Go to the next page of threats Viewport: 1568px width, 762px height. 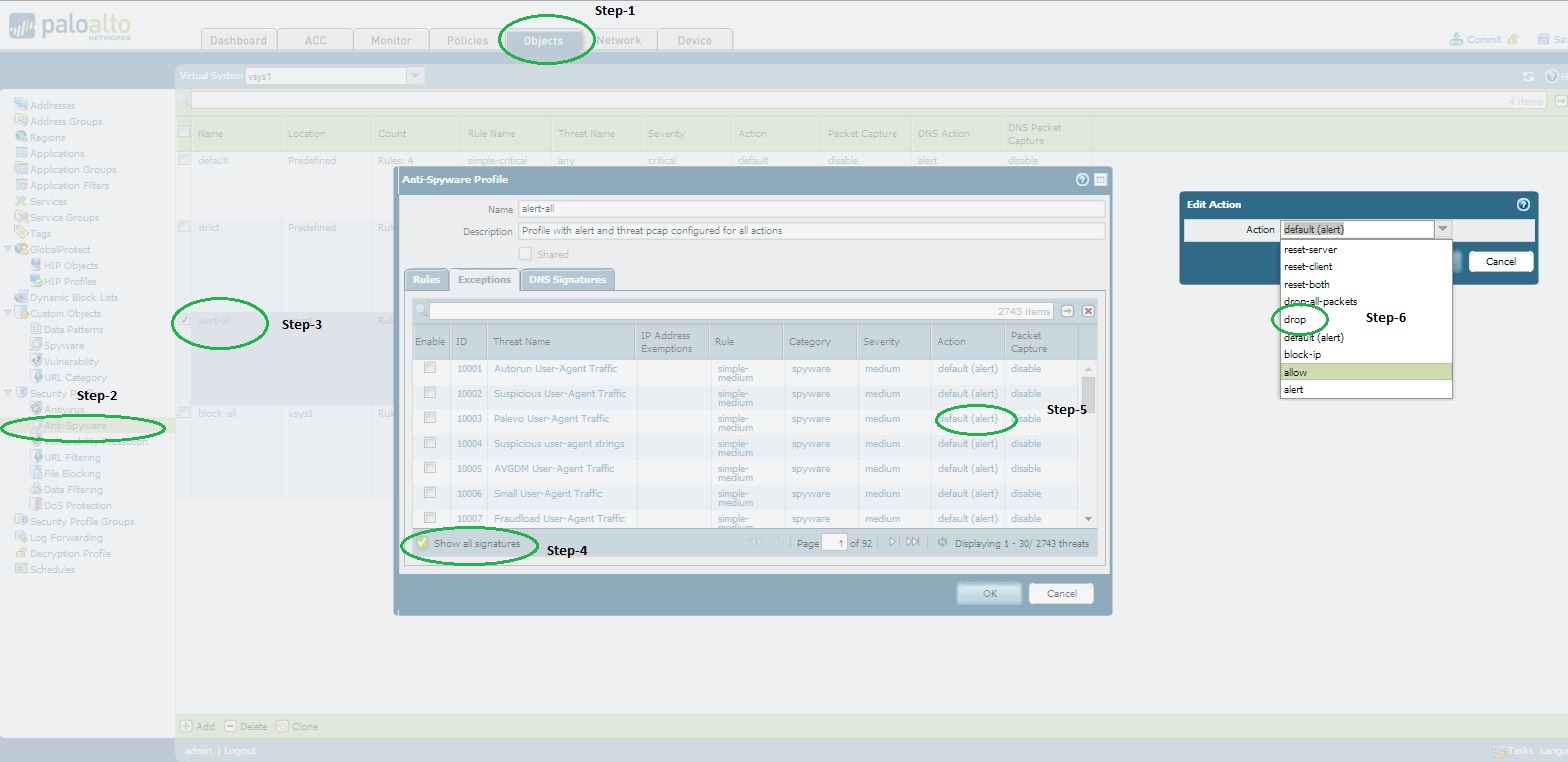[x=892, y=542]
